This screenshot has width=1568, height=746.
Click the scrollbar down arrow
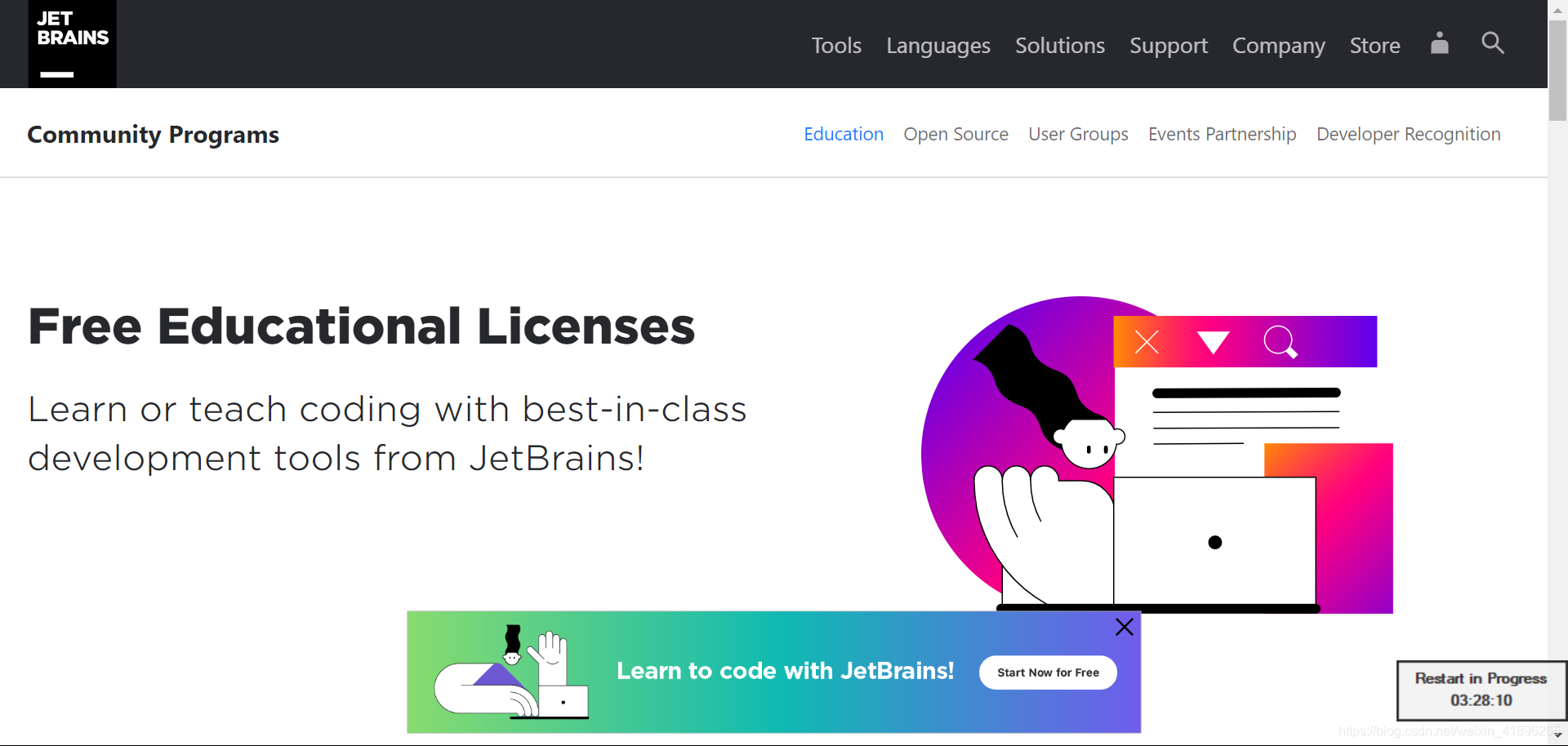coord(1557,736)
